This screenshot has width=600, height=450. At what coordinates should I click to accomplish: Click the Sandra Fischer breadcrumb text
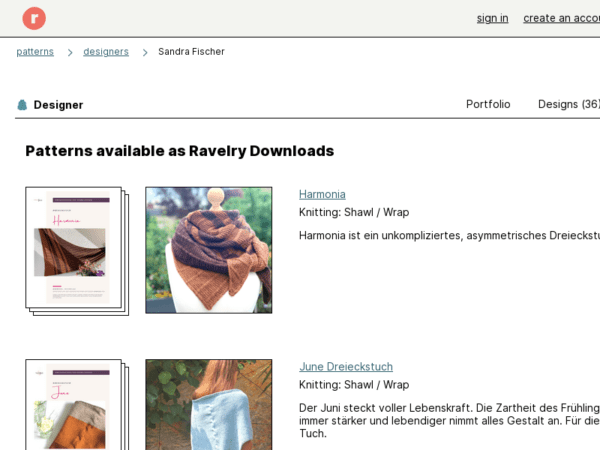tap(191, 52)
